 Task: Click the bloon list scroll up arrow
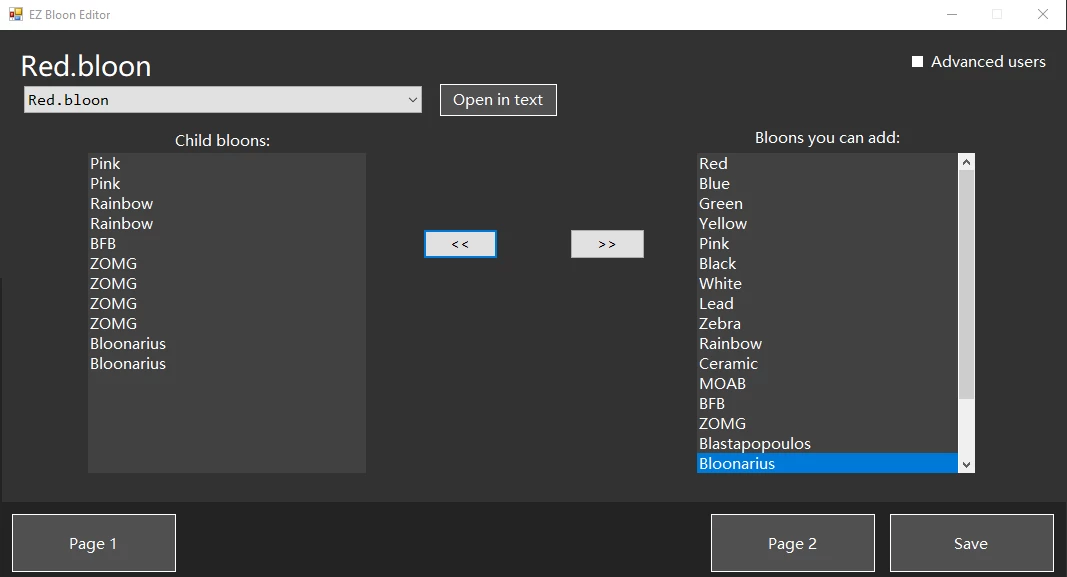(x=966, y=162)
